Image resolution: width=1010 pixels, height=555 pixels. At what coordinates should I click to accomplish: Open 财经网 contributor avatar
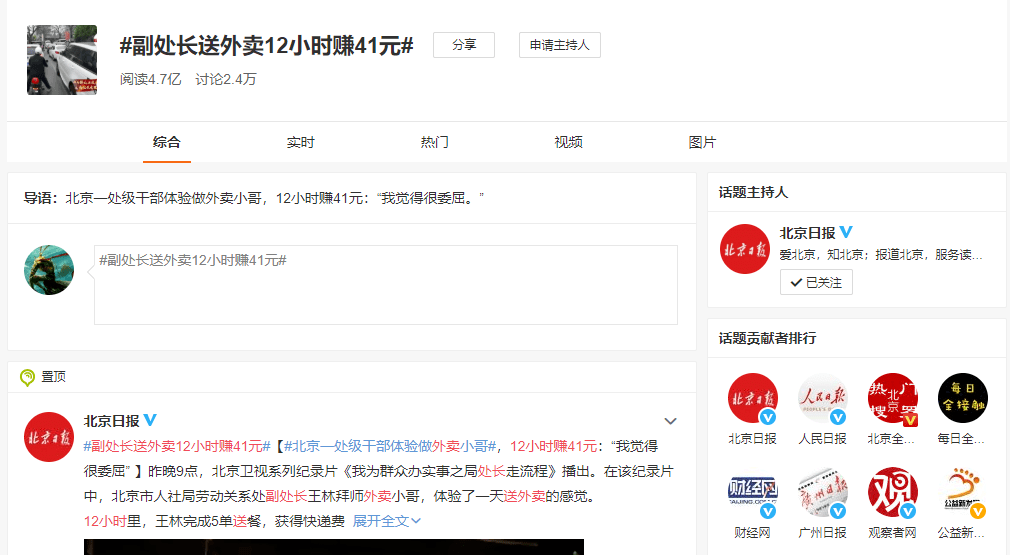(x=752, y=492)
